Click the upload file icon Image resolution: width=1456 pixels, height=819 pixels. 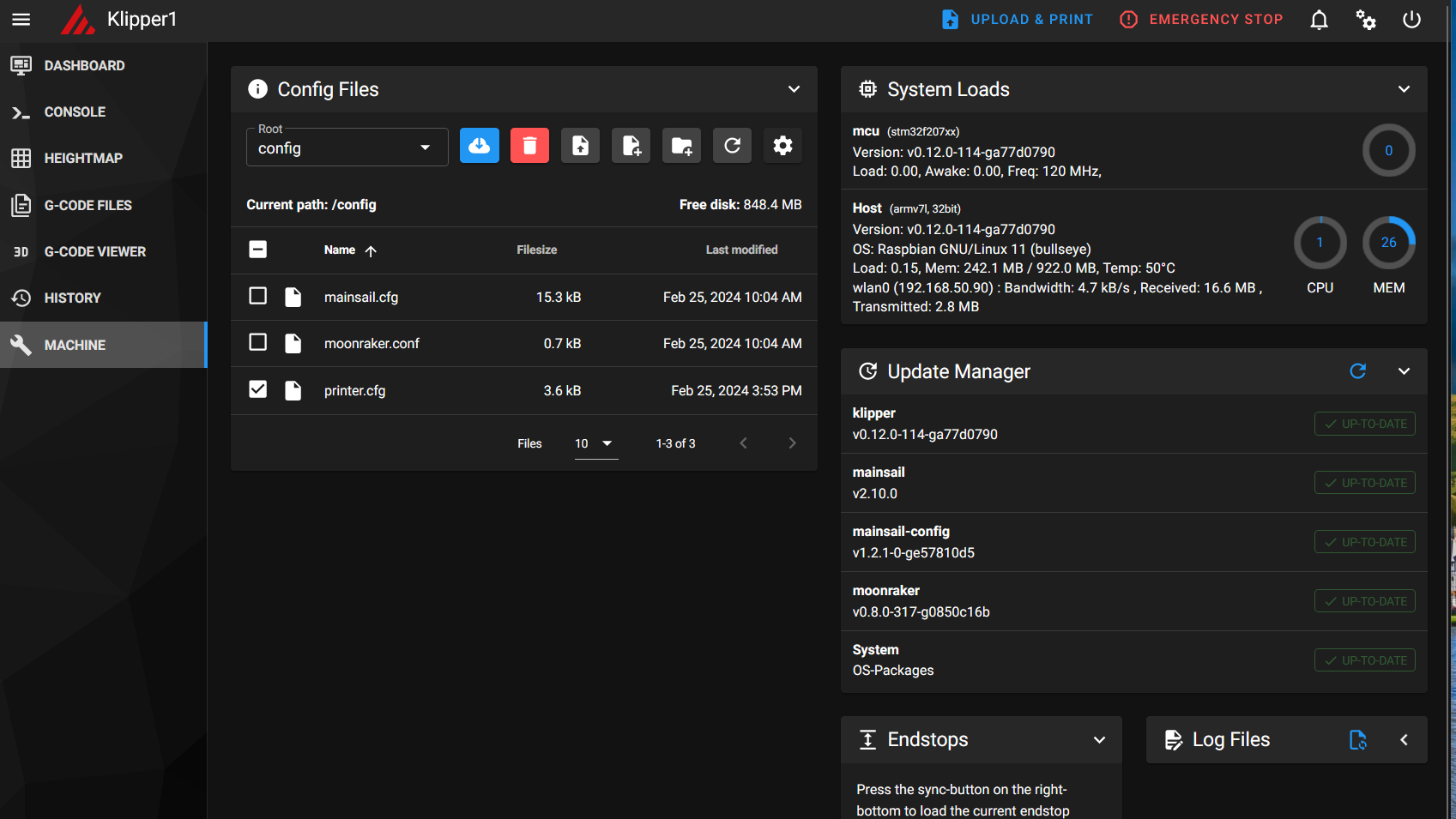click(x=580, y=146)
